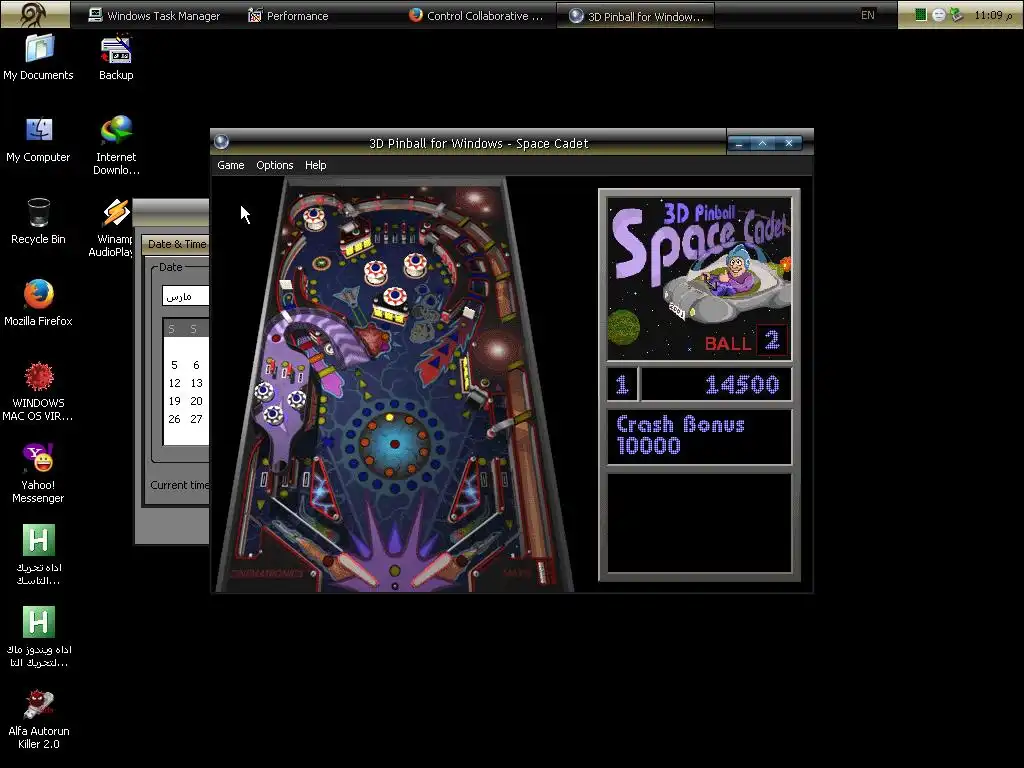Select day 27 in the calendar
Image resolution: width=1024 pixels, height=768 pixels.
point(196,419)
